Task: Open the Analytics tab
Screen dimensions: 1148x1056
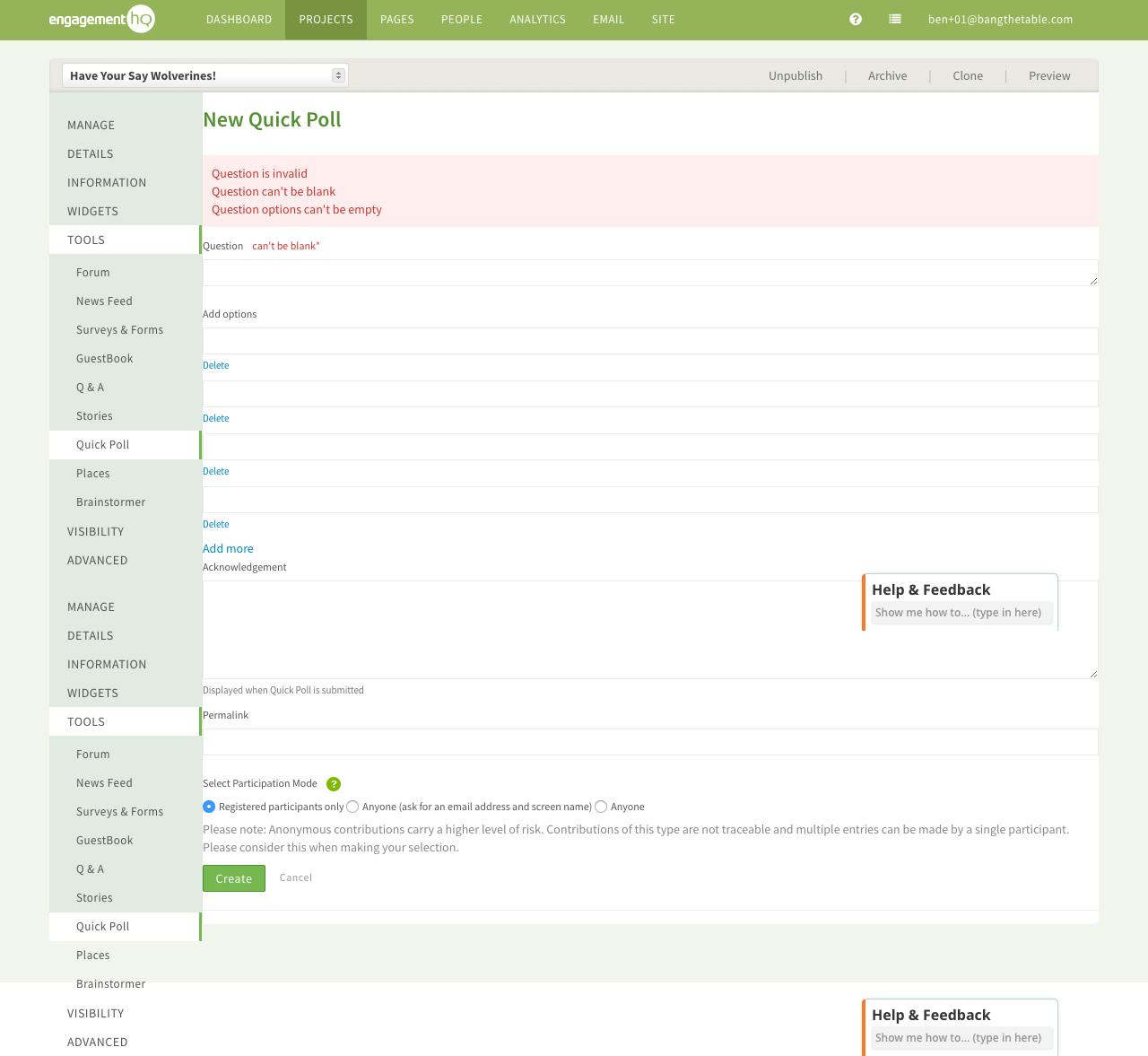Action: pyautogui.click(x=537, y=19)
